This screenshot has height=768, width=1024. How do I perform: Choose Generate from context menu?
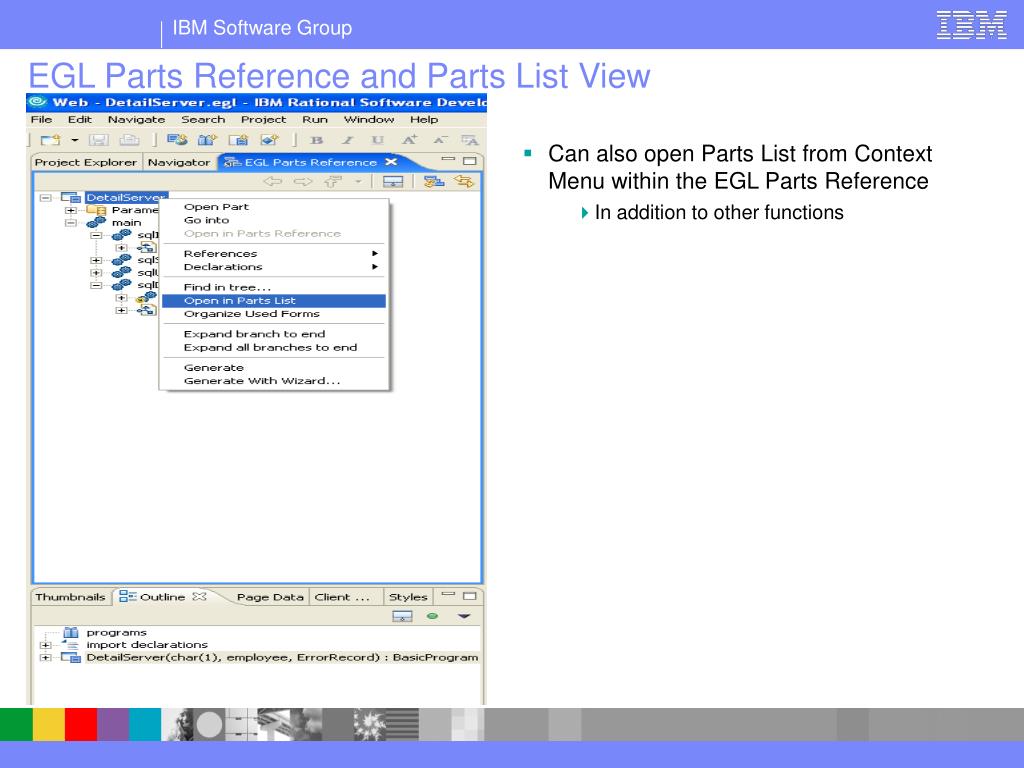pyautogui.click(x=273, y=368)
